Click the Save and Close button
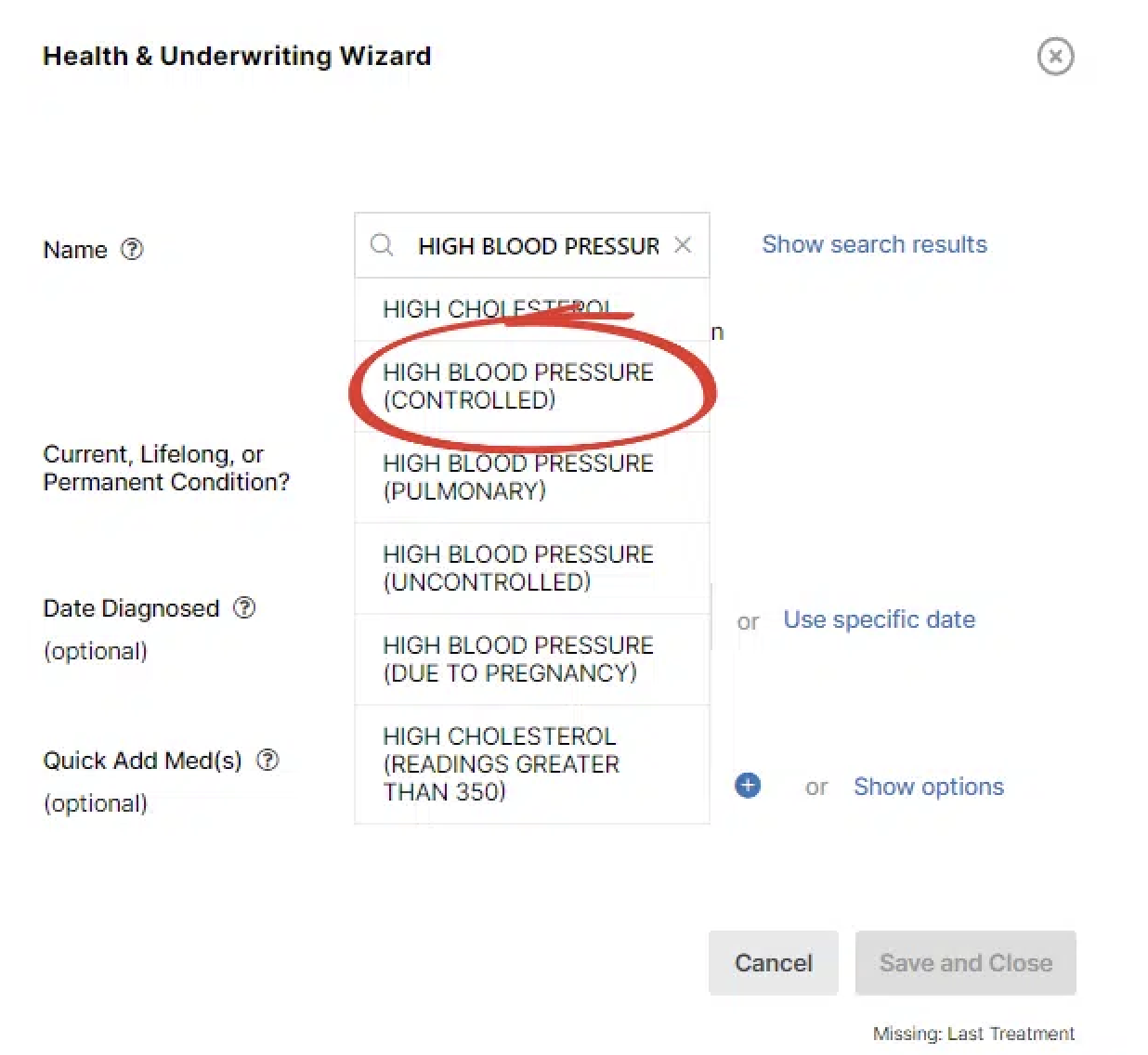The image size is (1148, 1055). tap(965, 963)
